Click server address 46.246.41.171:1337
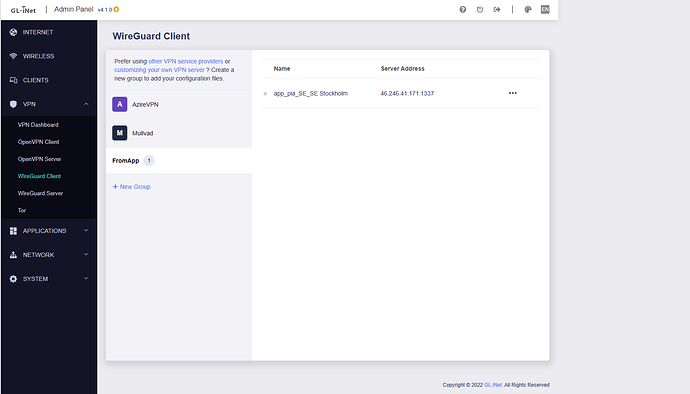The image size is (690, 394). [407, 93]
